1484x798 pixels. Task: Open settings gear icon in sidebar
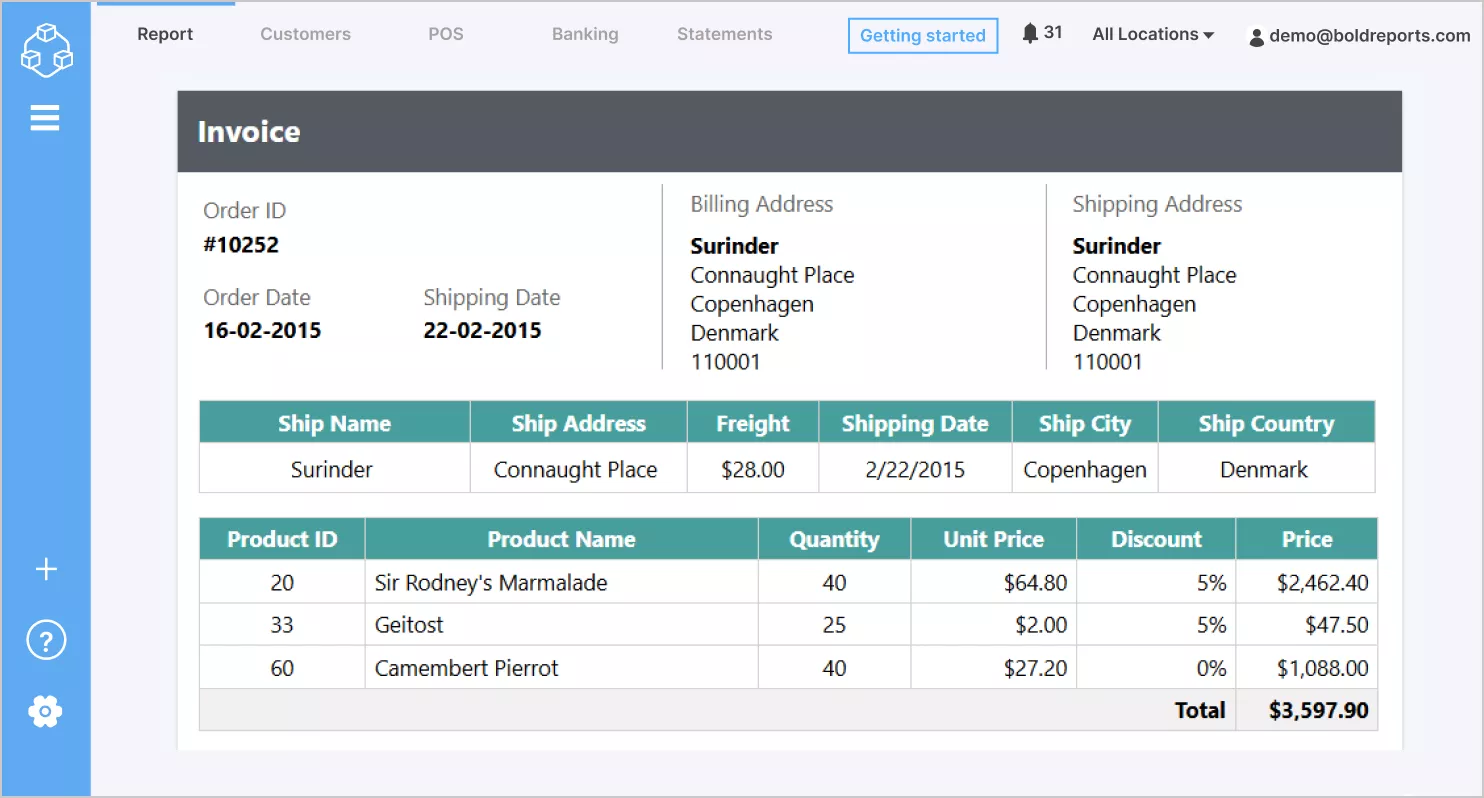[46, 712]
